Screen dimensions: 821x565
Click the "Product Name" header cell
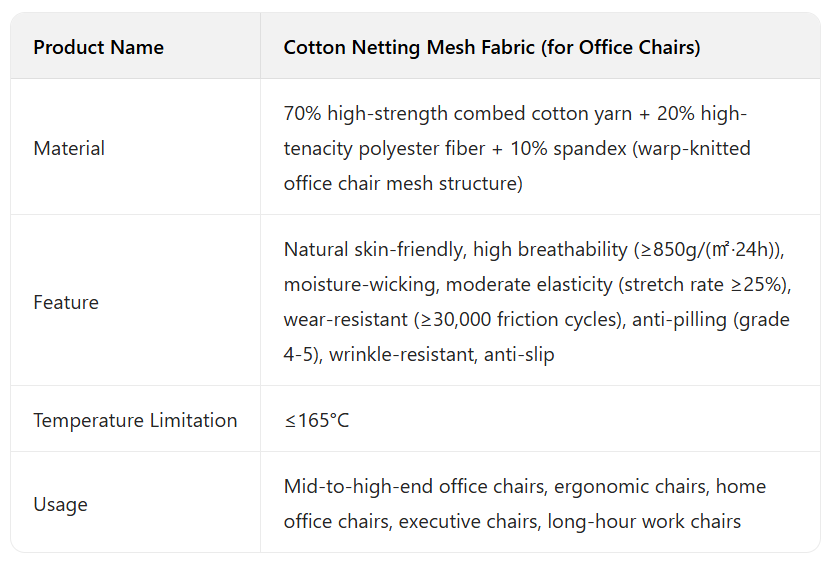tap(98, 47)
